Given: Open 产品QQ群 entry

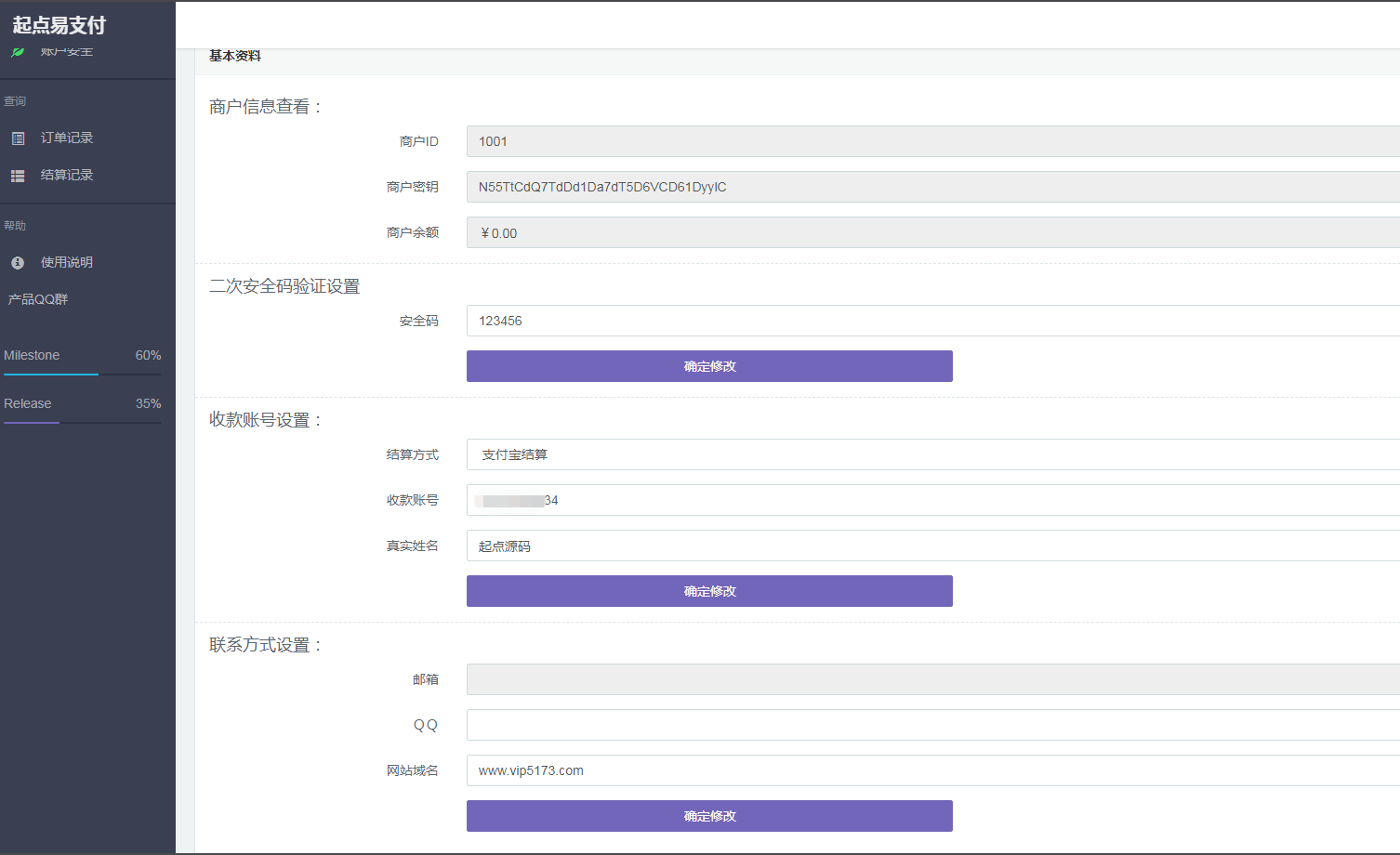Looking at the screenshot, I should 35,298.
